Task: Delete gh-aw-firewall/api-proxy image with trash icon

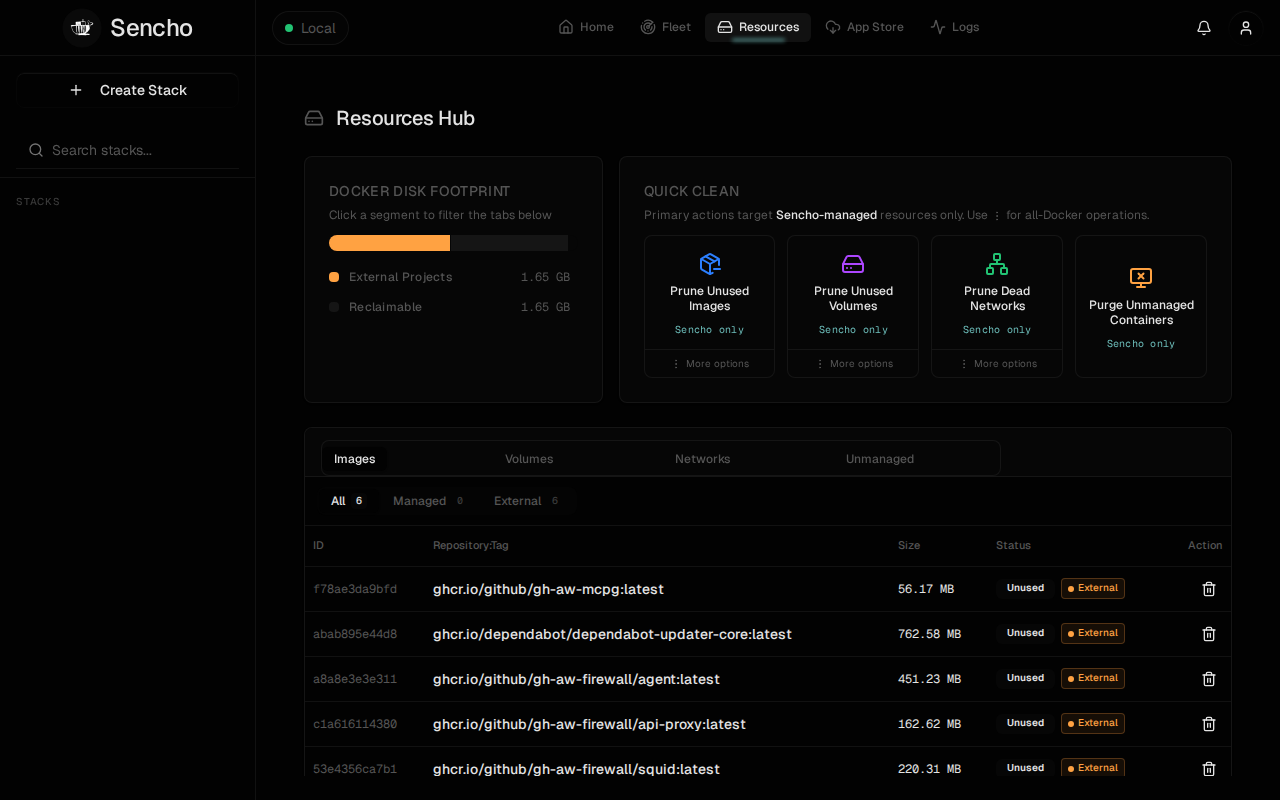Action: [1209, 724]
